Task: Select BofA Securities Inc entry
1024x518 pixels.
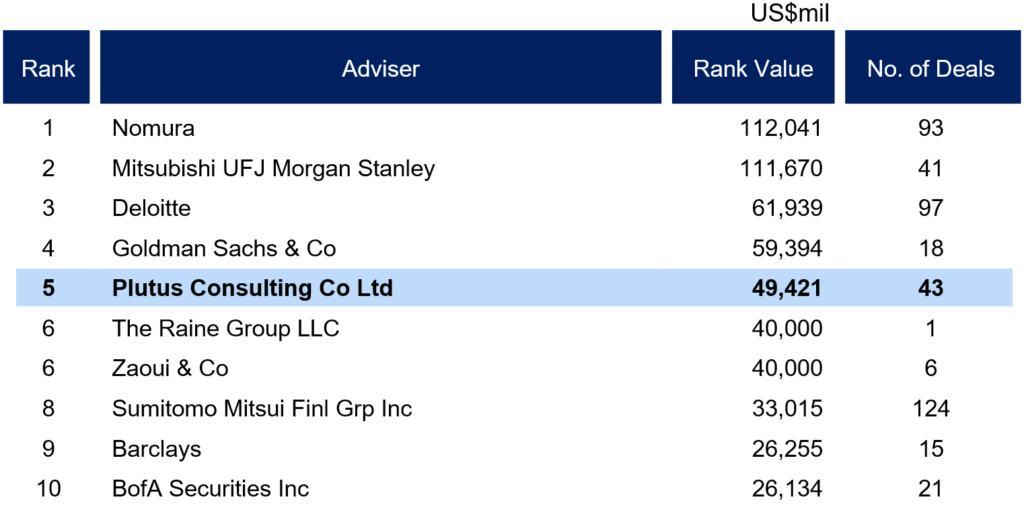Action: 210,489
